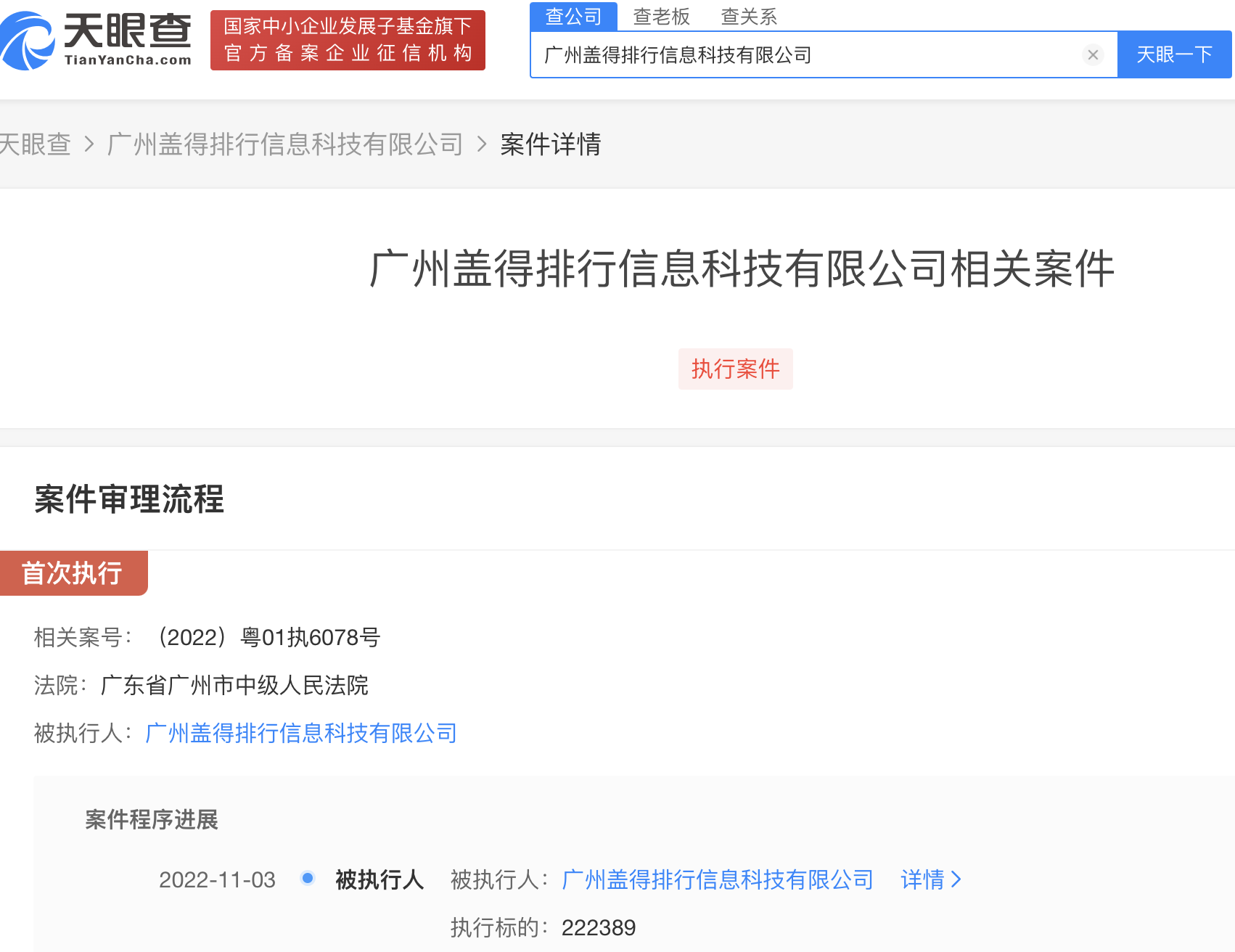Switch to the 查关系 tab
1235x952 pixels.
click(749, 16)
